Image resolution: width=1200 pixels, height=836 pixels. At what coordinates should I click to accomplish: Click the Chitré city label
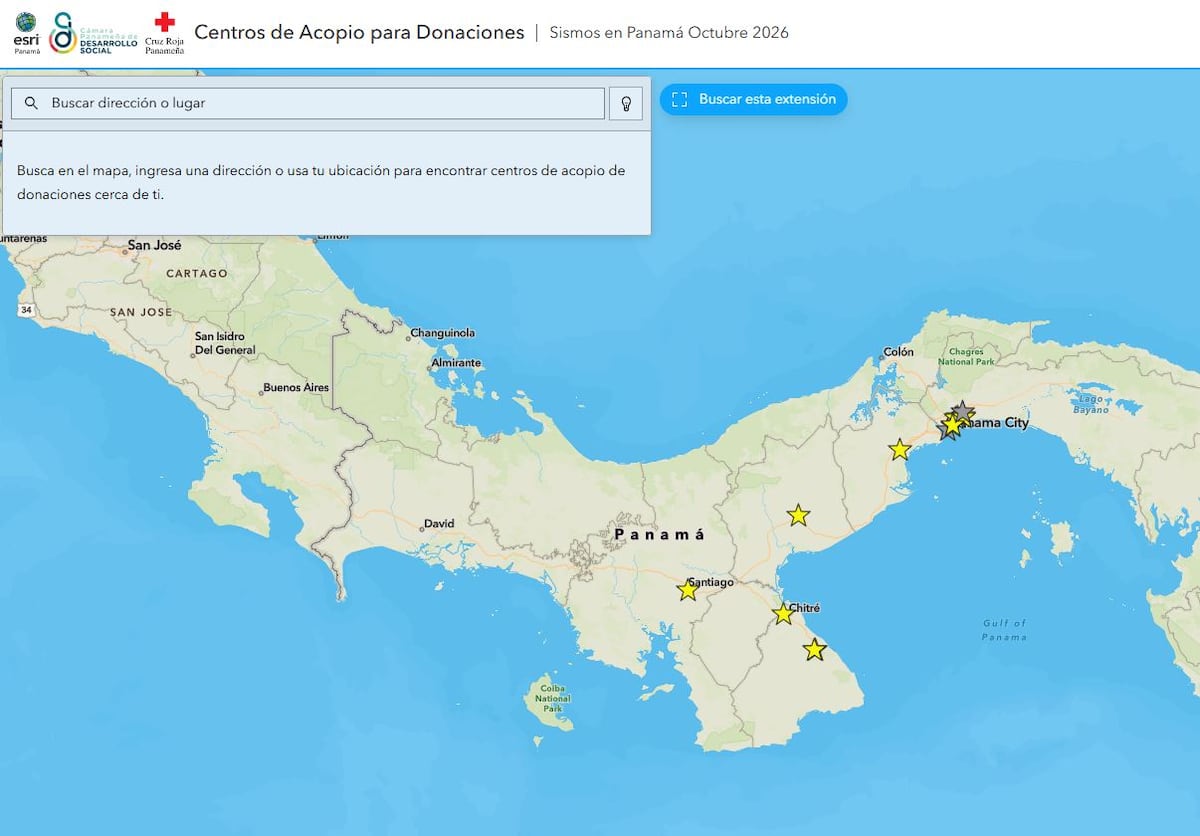click(x=804, y=608)
